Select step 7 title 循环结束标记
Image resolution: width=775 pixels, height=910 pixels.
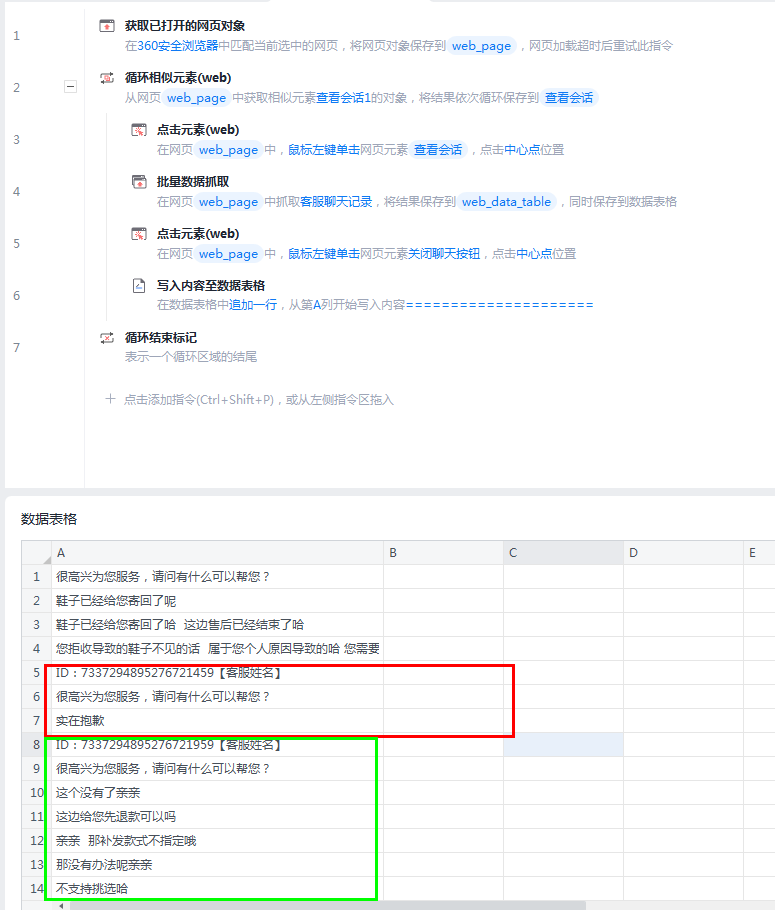[x=161, y=338]
